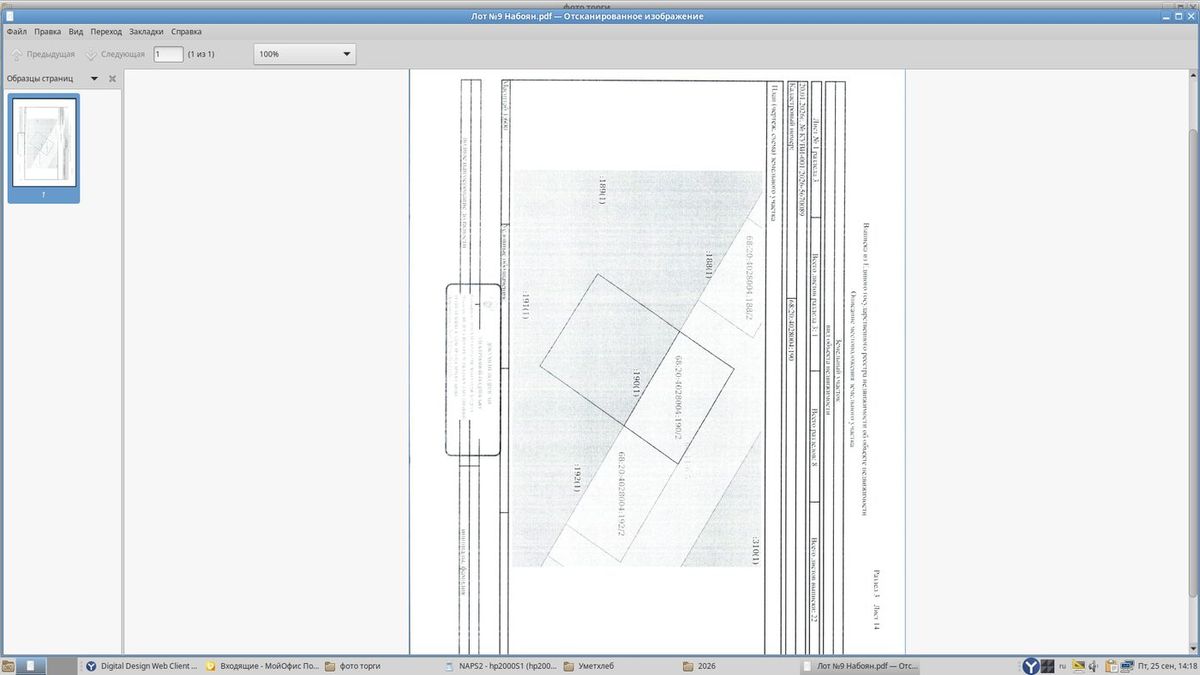Close the thumbnails side panel
The width and height of the screenshot is (1200, 675).
point(112,78)
